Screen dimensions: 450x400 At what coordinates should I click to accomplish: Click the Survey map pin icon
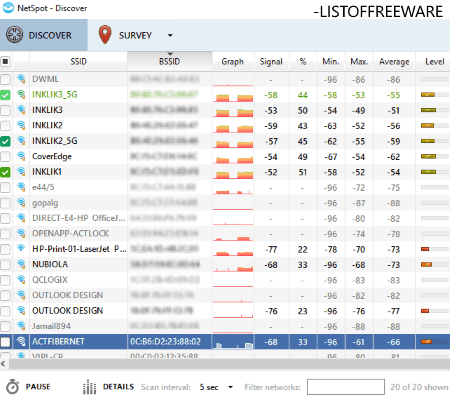pyautogui.click(x=105, y=35)
